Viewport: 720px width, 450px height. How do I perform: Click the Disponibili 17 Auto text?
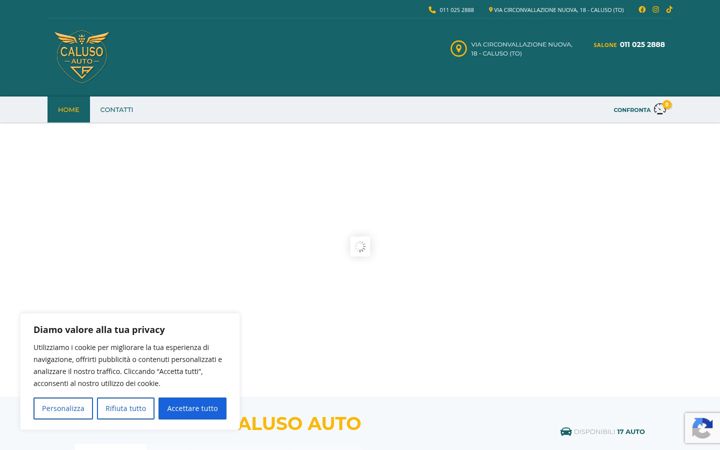609,432
